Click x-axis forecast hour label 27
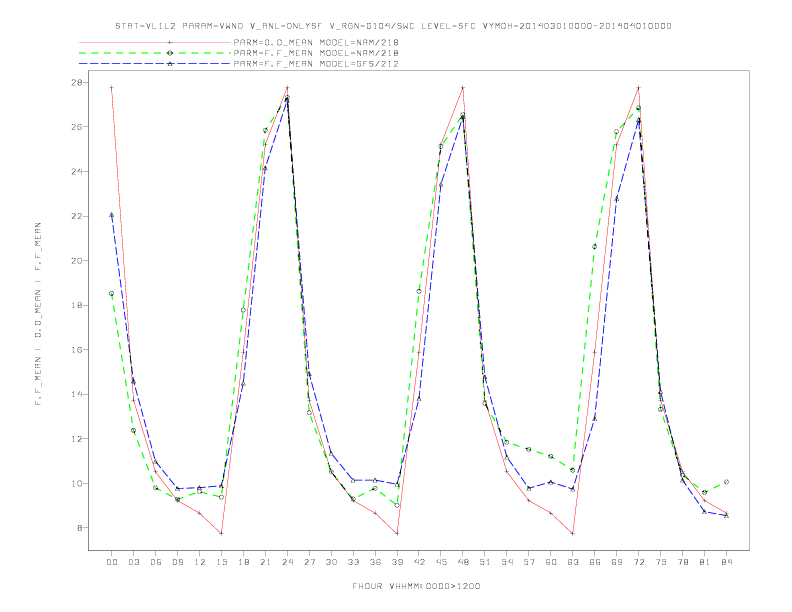Screen dimensions: 792x612 pyautogui.click(x=309, y=562)
